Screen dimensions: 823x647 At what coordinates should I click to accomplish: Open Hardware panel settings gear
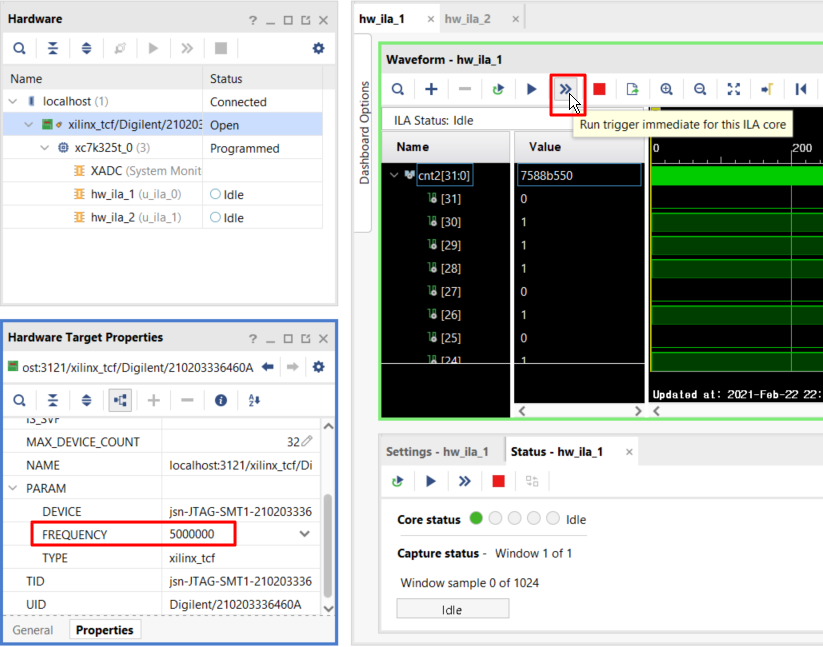(318, 49)
